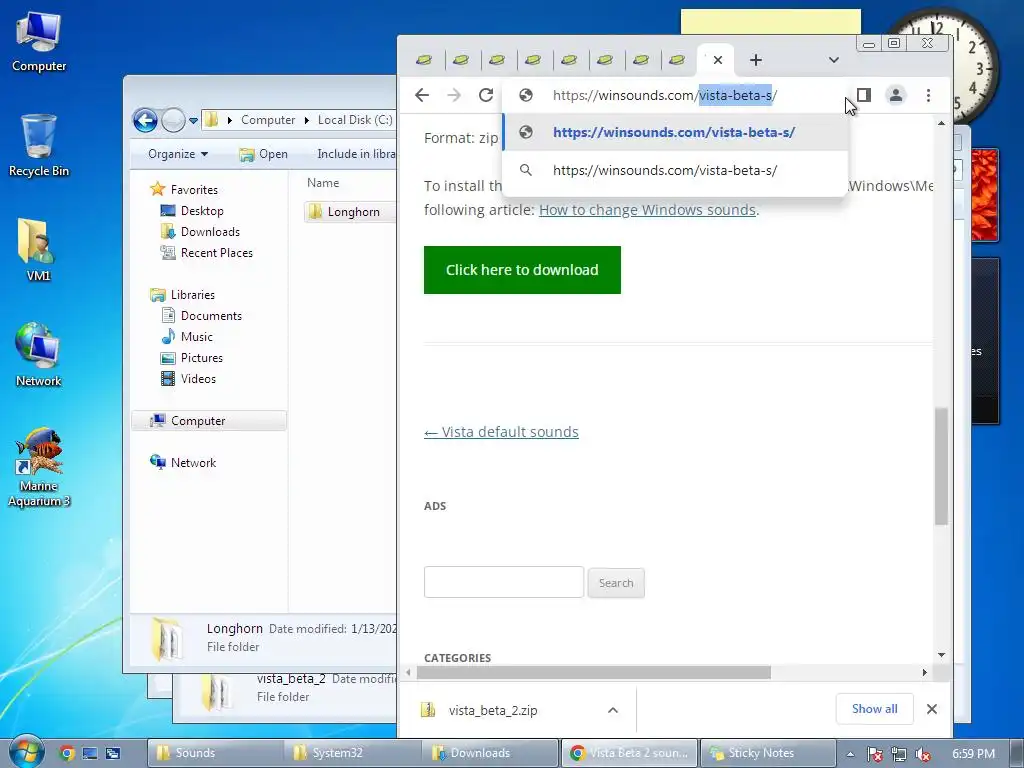Open Chrome side panel icon

864,95
